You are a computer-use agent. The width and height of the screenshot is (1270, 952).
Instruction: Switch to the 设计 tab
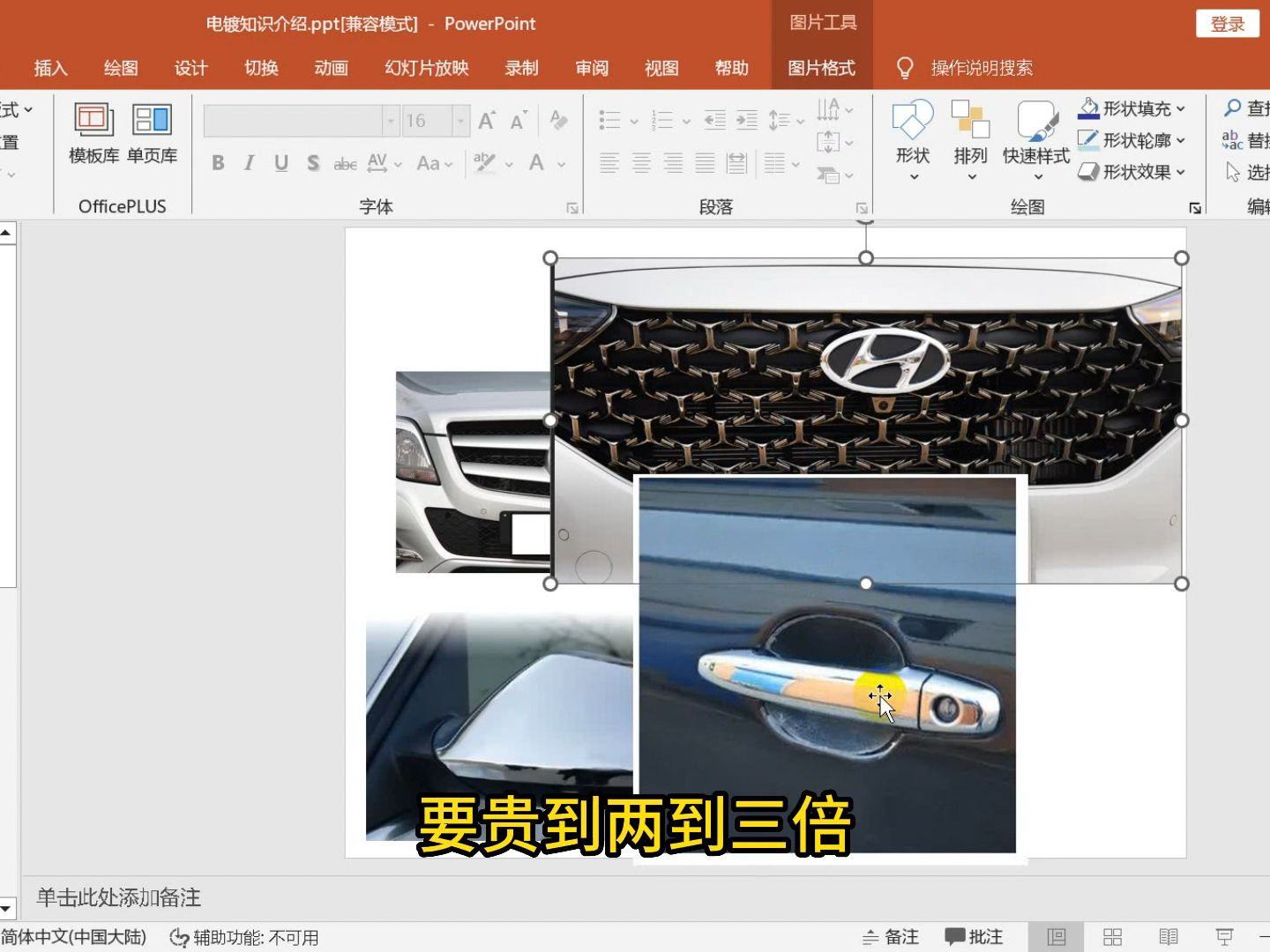(190, 68)
